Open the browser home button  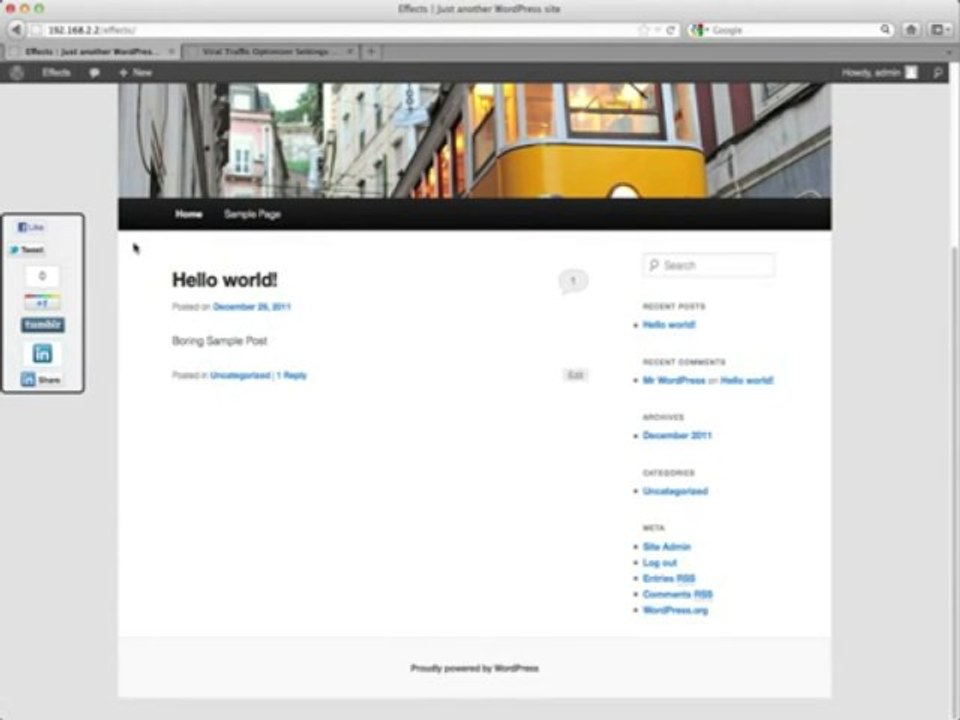911,29
